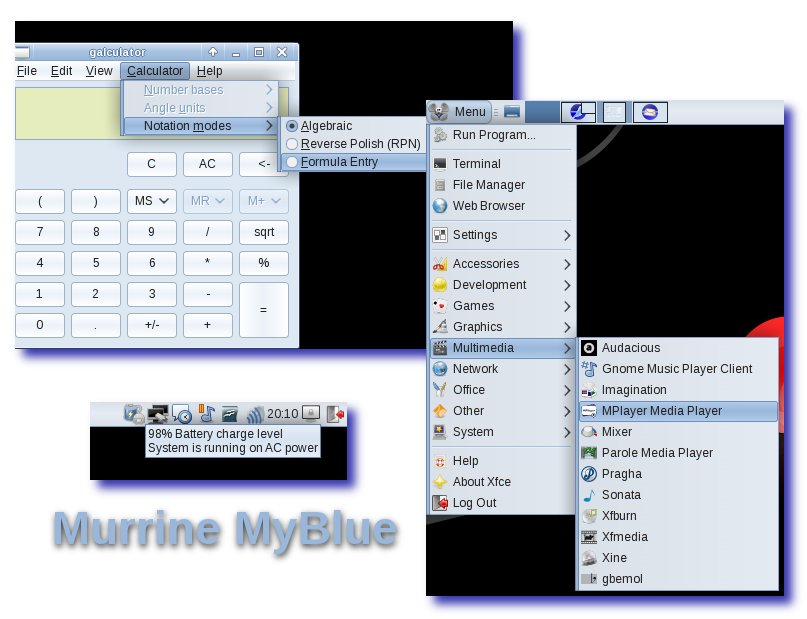Expand the Settings submenu
This screenshot has height=619, width=807.
coord(502,235)
